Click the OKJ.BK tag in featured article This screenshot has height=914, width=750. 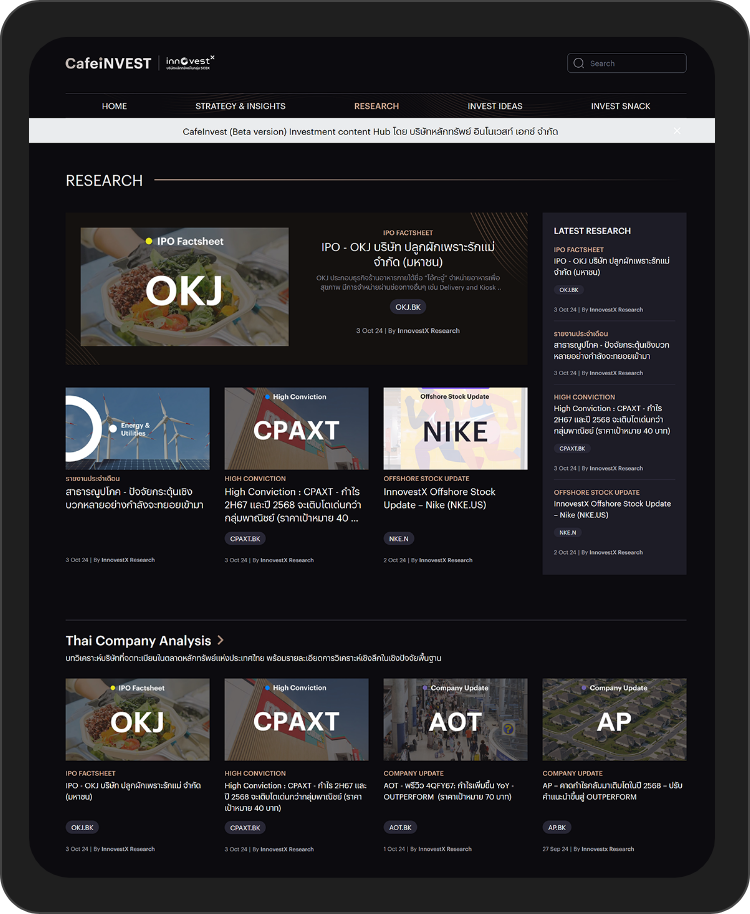pyautogui.click(x=407, y=307)
